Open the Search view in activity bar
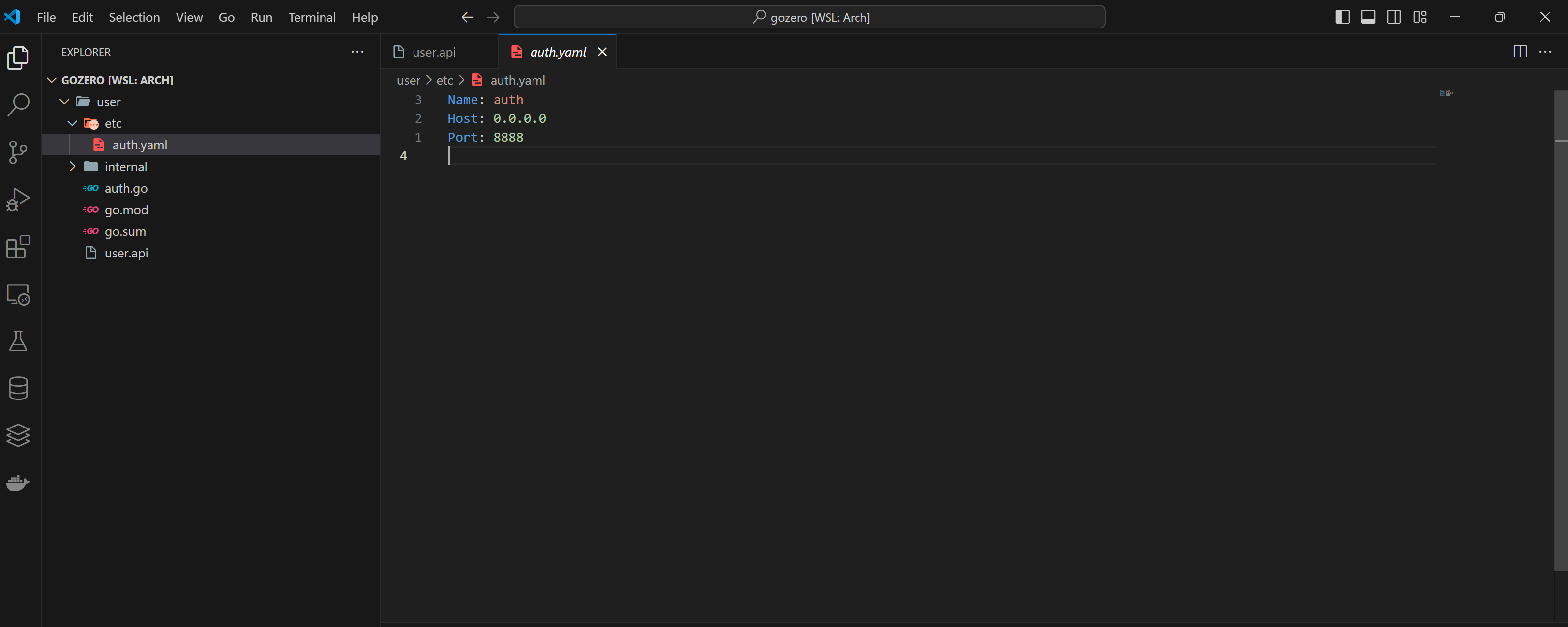Image resolution: width=1568 pixels, height=627 pixels. [x=18, y=105]
